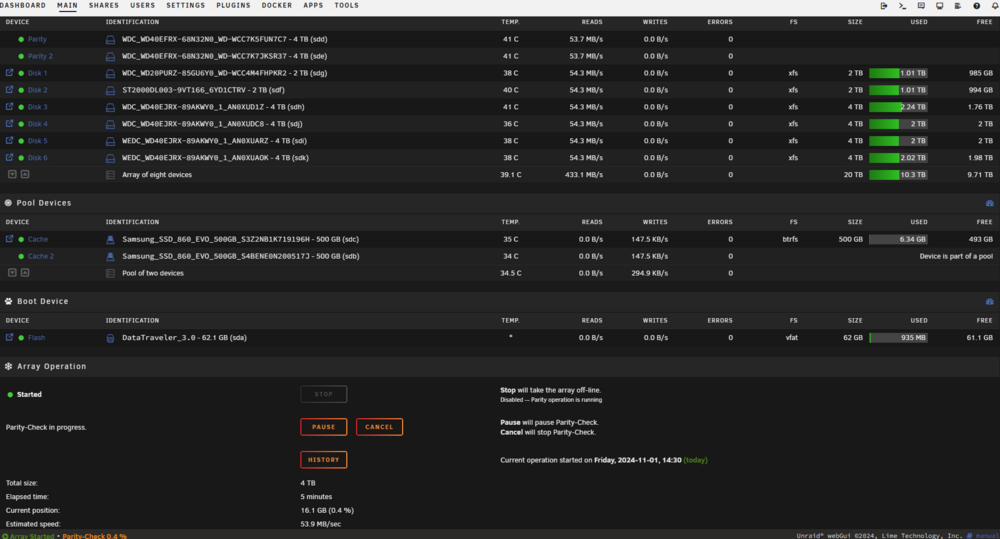1000x539 pixels.
Task: Click the list icon beside Array of eight devices
Action: [110, 175]
